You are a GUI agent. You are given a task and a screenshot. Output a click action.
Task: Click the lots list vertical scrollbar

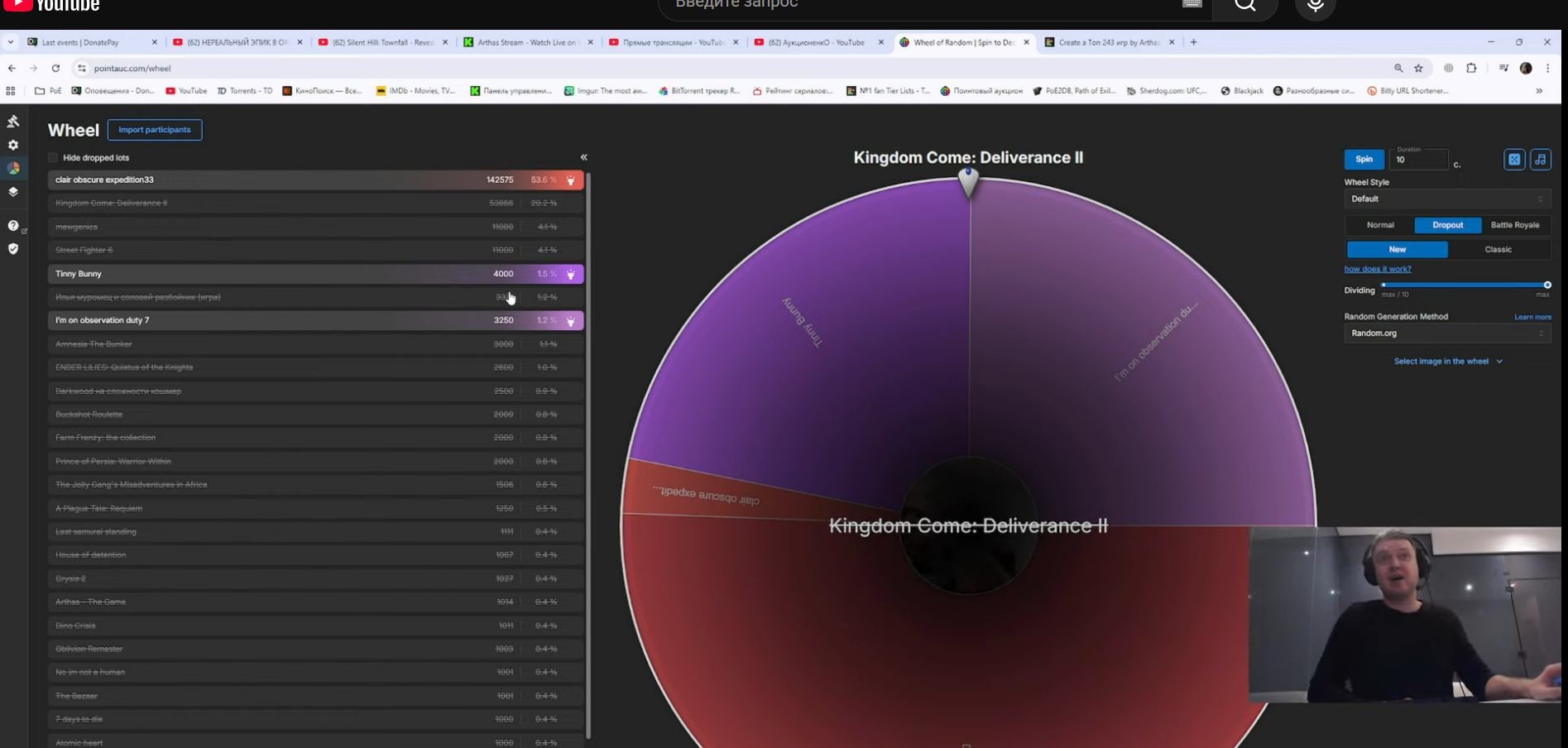588,455
